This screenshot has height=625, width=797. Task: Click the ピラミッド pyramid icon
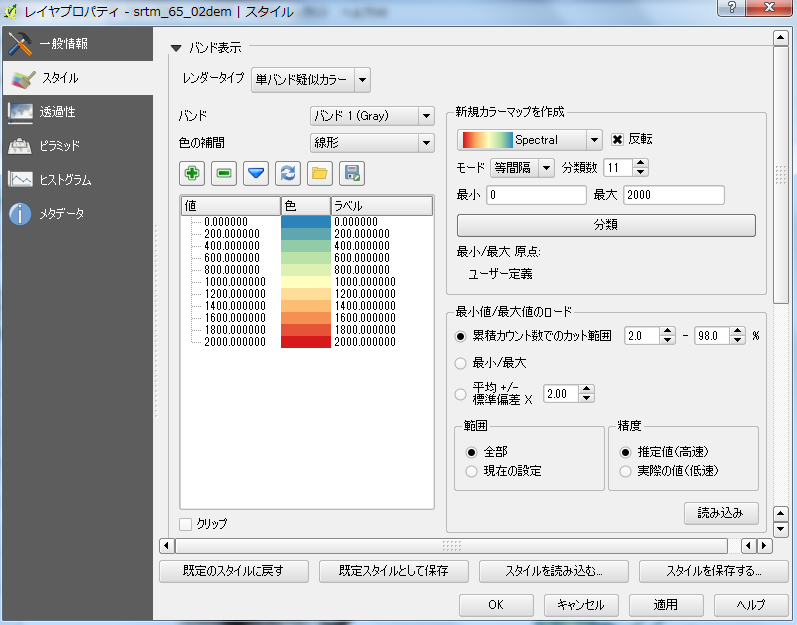(20, 146)
